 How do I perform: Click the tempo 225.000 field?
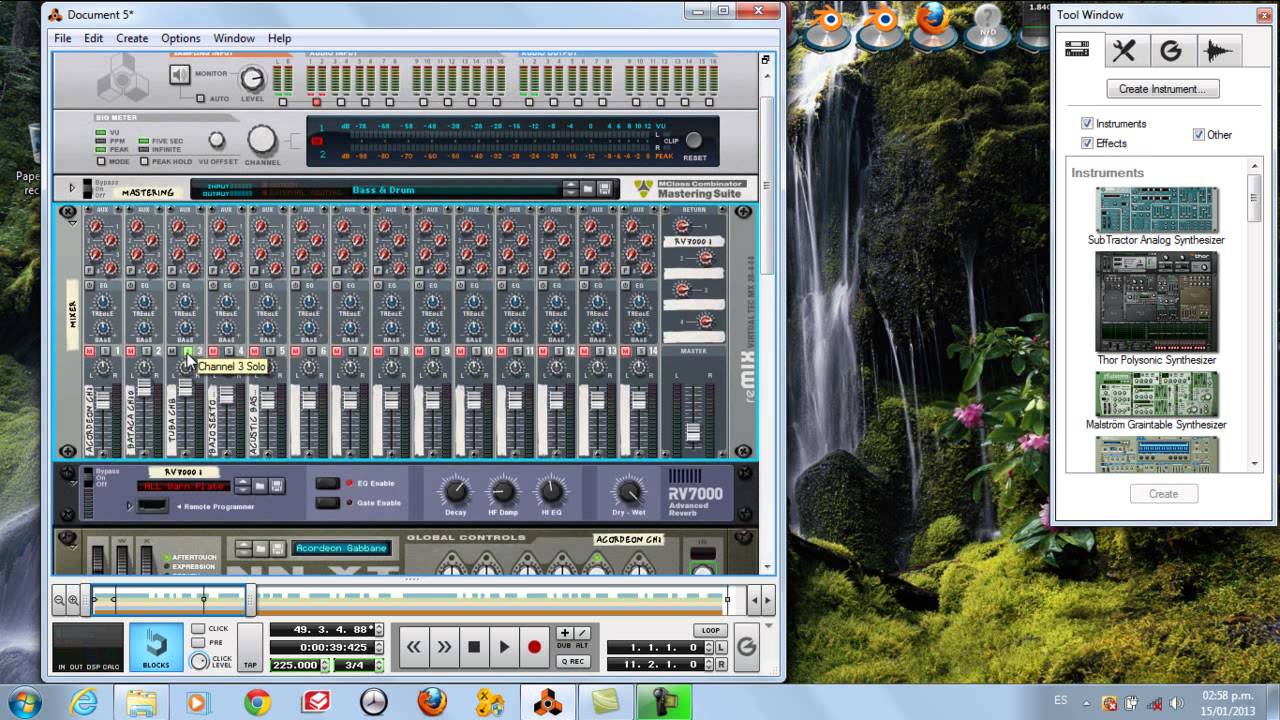click(294, 665)
